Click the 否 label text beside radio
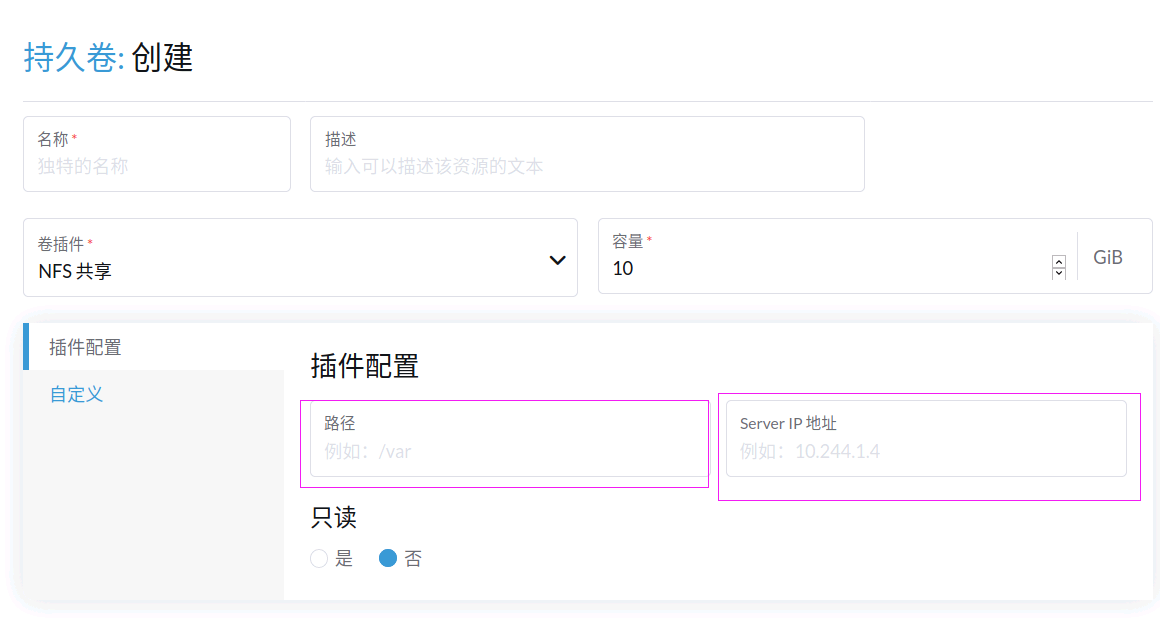The image size is (1160, 623). tap(413, 559)
